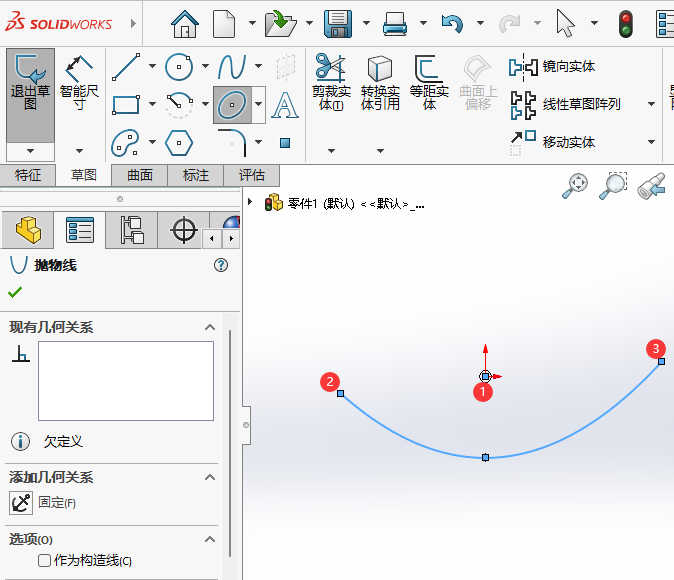Click Trim Entities 剪裁实体
Image resolution: width=674 pixels, height=580 pixels.
(x=331, y=82)
